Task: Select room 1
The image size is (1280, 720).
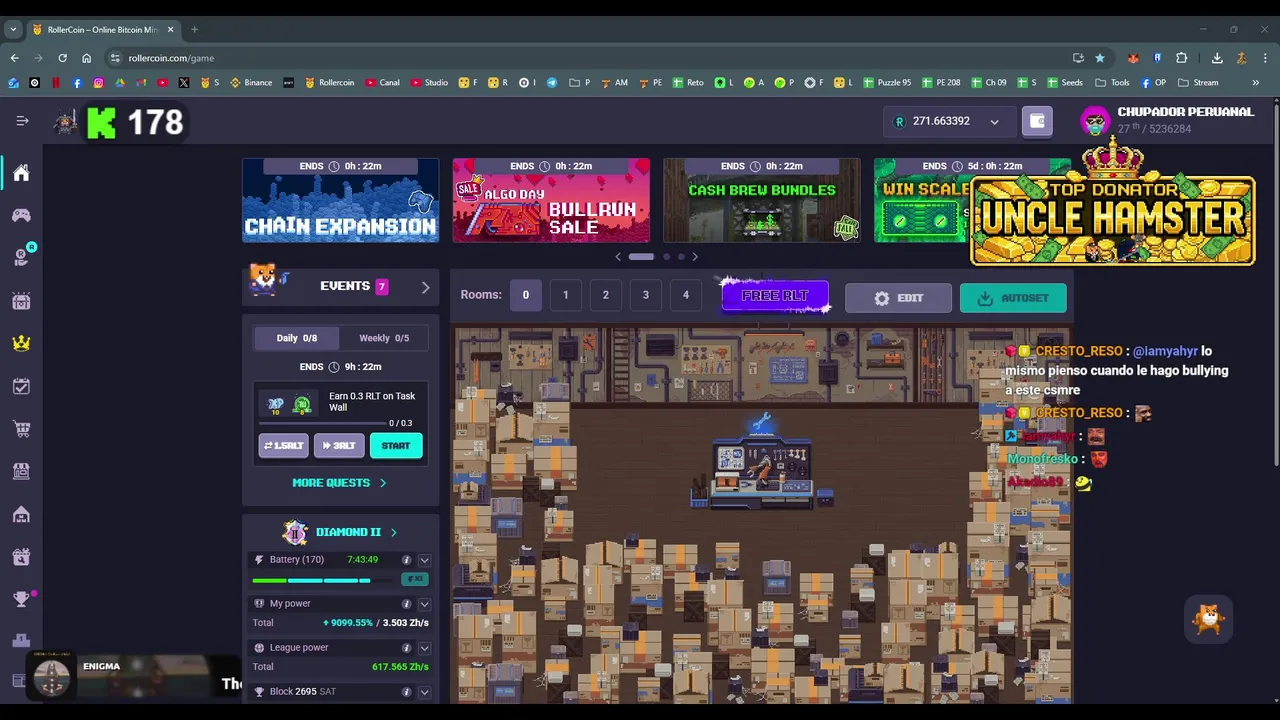Action: pos(565,295)
